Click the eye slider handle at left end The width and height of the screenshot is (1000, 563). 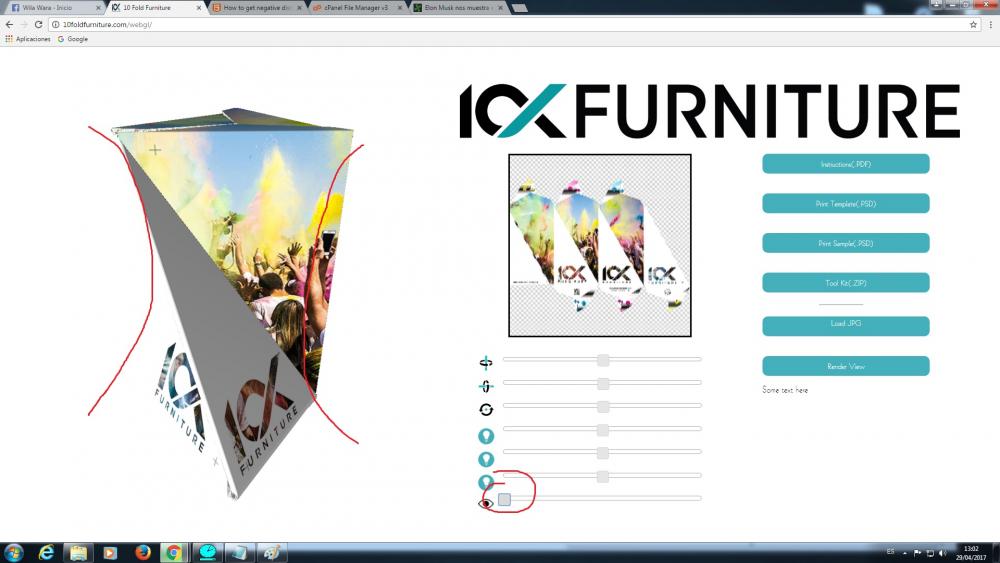pos(504,499)
